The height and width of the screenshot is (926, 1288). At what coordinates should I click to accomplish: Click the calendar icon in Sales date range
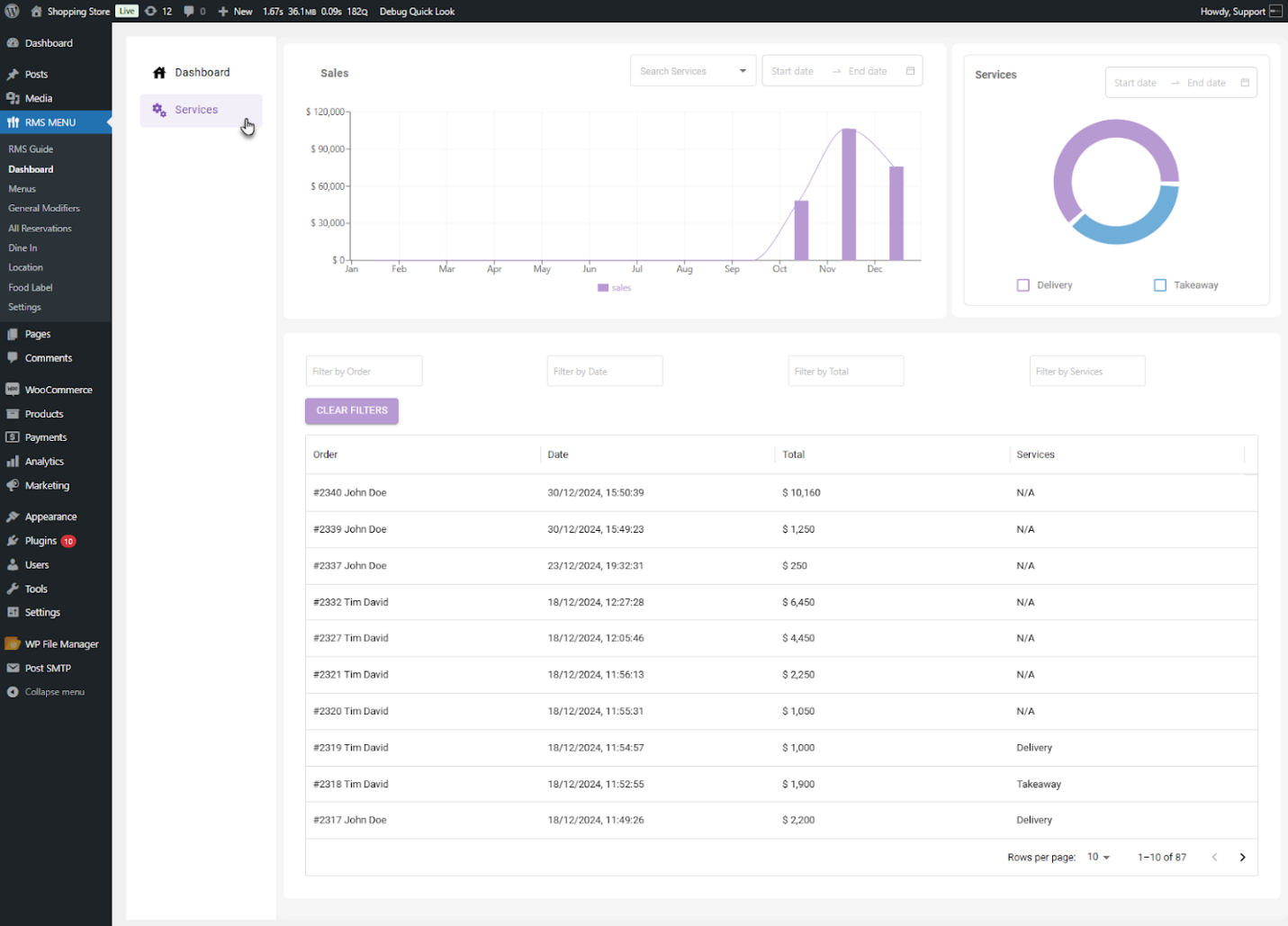point(910,71)
